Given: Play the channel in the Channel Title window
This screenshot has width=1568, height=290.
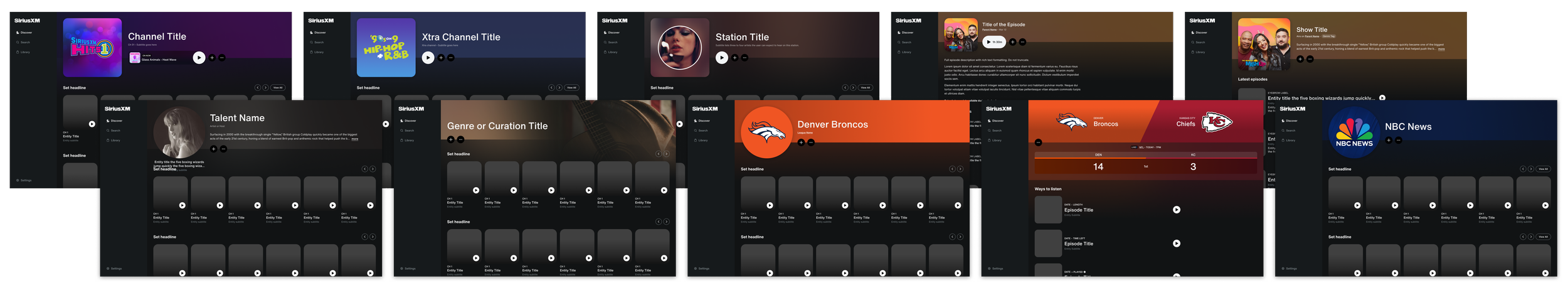Looking at the screenshot, I should 199,58.
